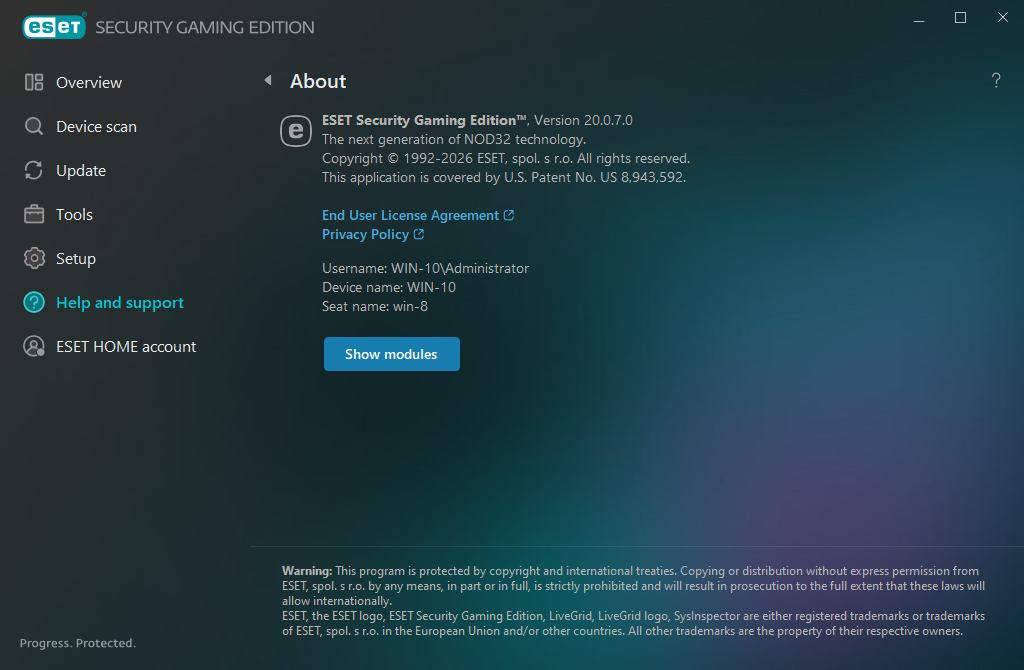Click the Help and support question icon
This screenshot has height=670, width=1024.
pos(34,302)
